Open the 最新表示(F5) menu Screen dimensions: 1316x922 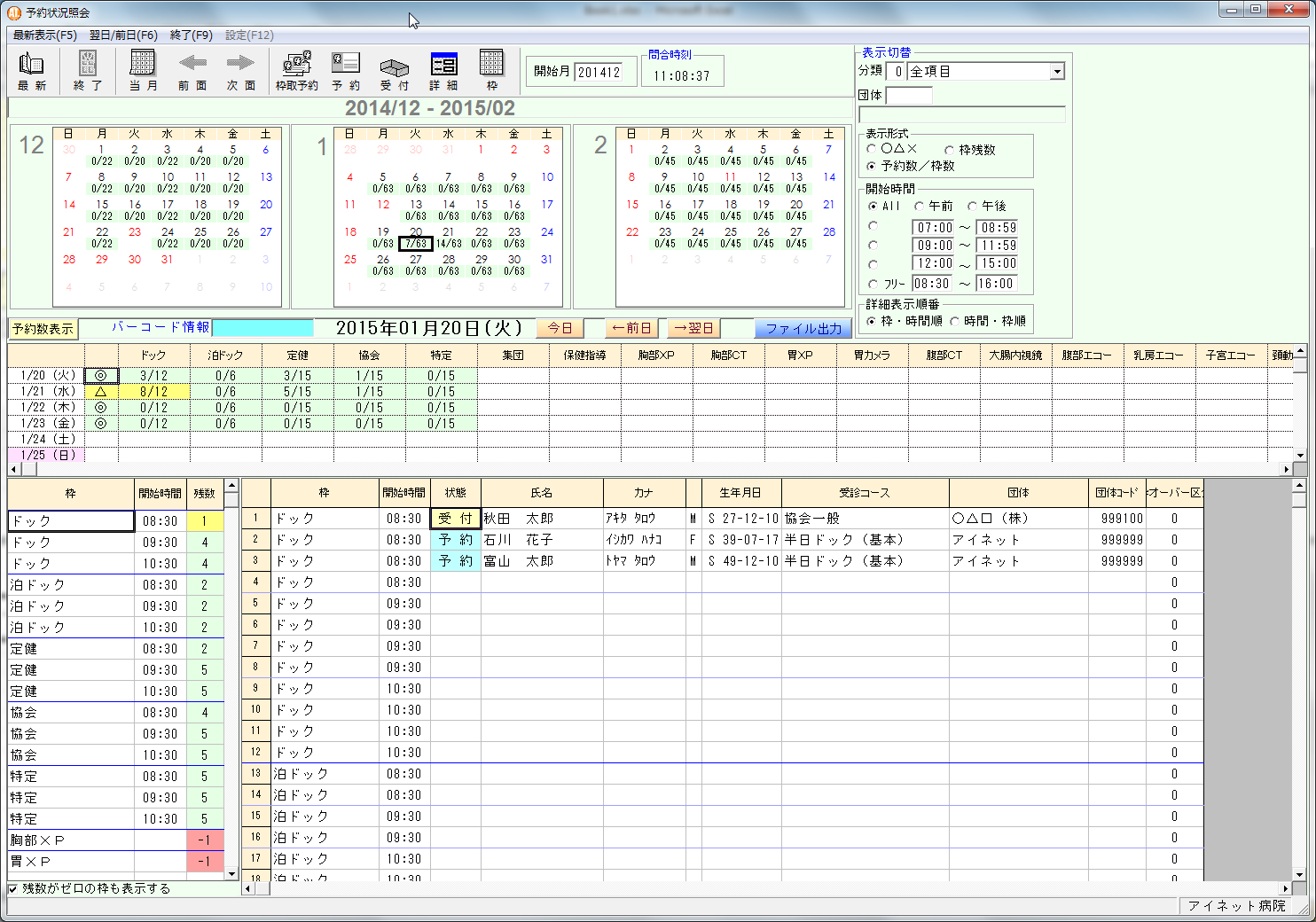coord(44,35)
